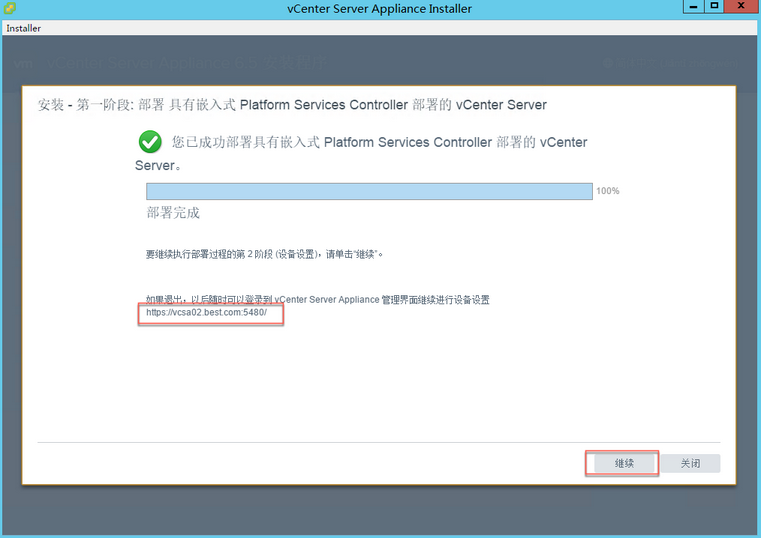Click the 继续 (Continue) button
Screen dimensions: 762x538
tap(624, 463)
